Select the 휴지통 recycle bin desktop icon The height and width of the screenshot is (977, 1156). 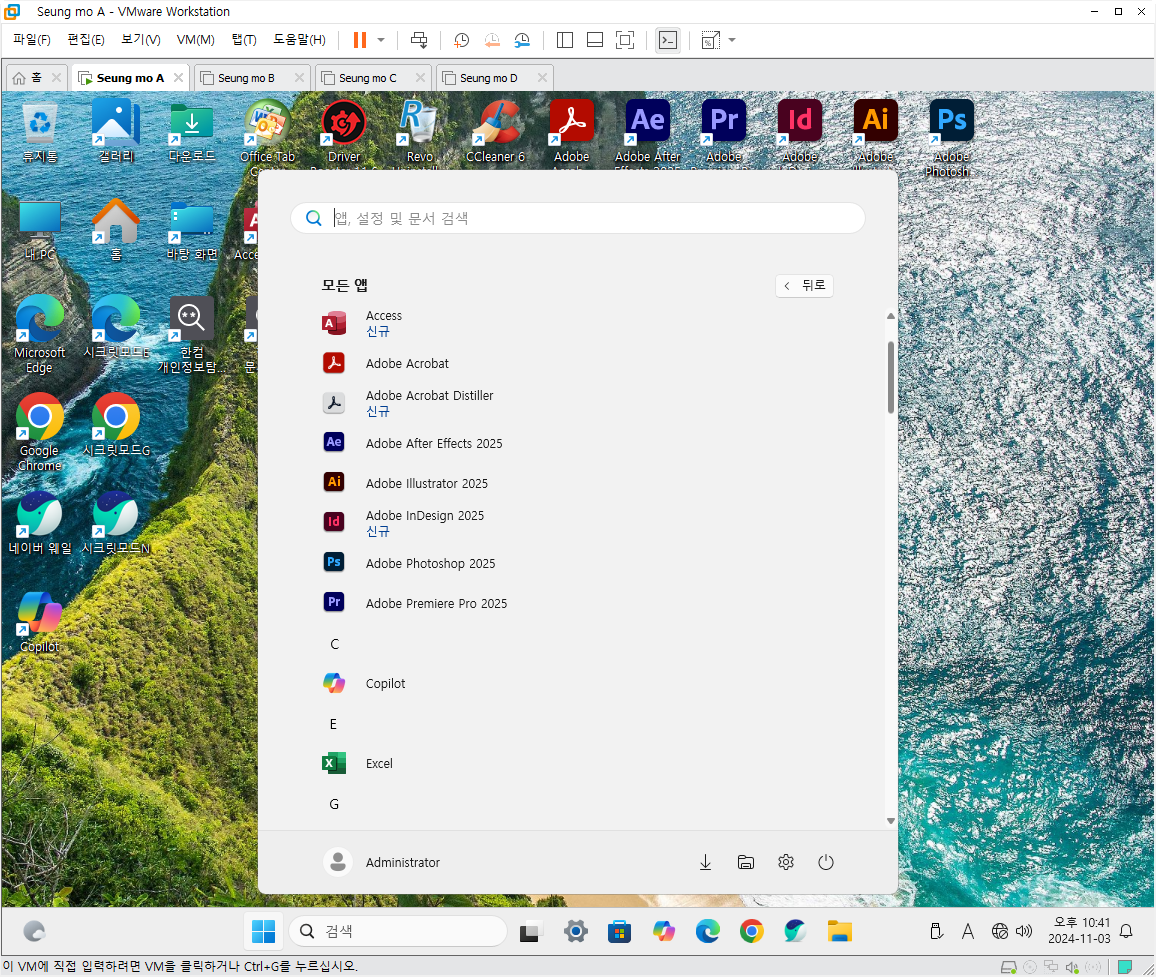40,131
